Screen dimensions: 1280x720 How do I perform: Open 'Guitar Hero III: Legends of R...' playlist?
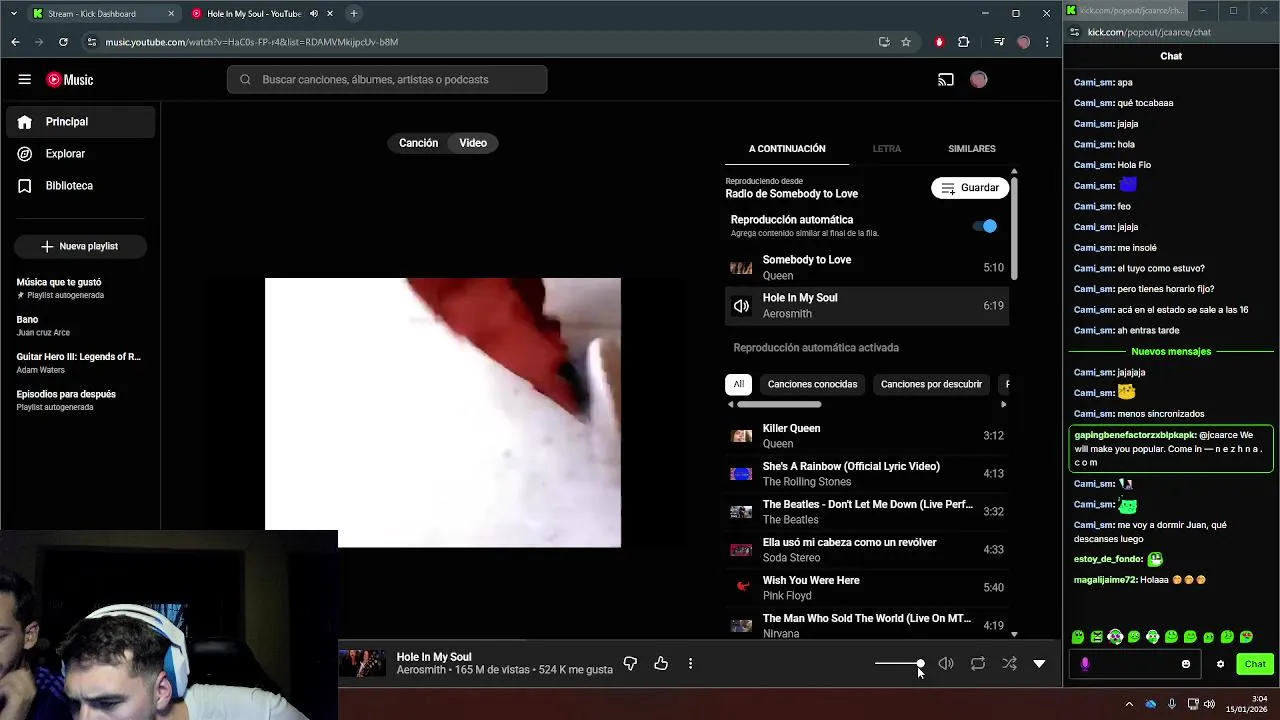(80, 362)
